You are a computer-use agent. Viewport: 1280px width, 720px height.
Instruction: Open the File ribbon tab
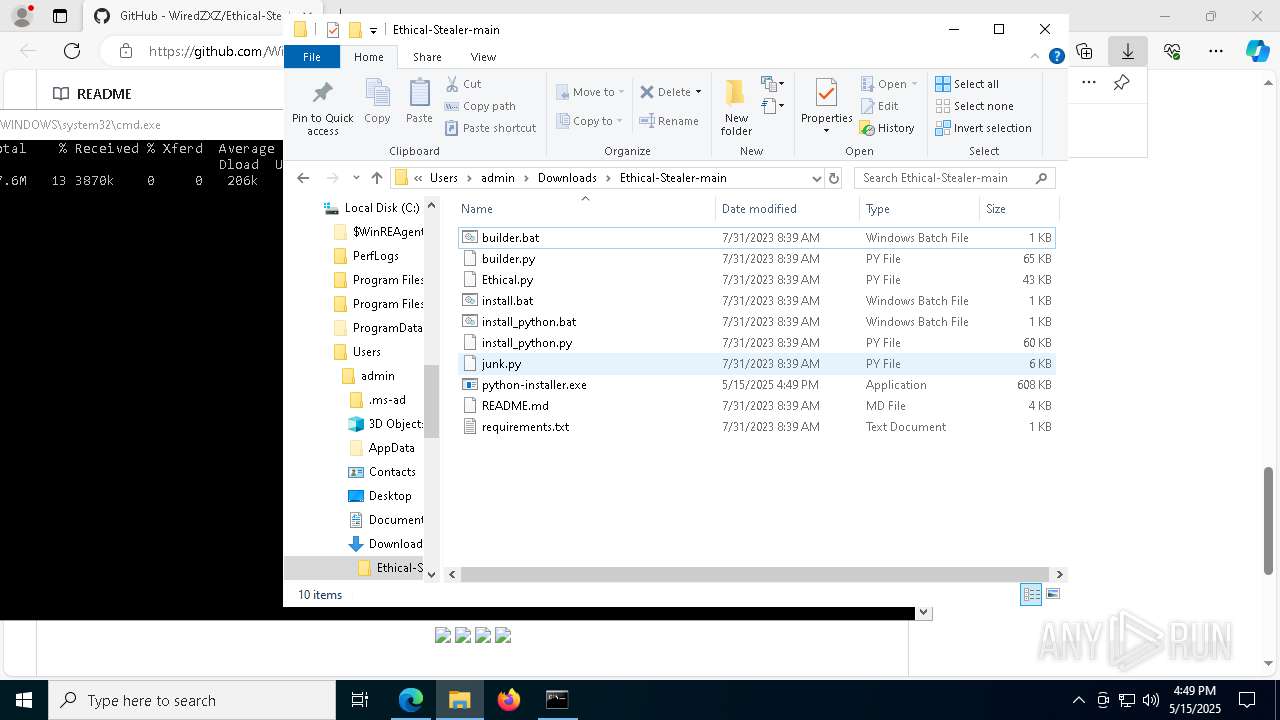coord(312,57)
